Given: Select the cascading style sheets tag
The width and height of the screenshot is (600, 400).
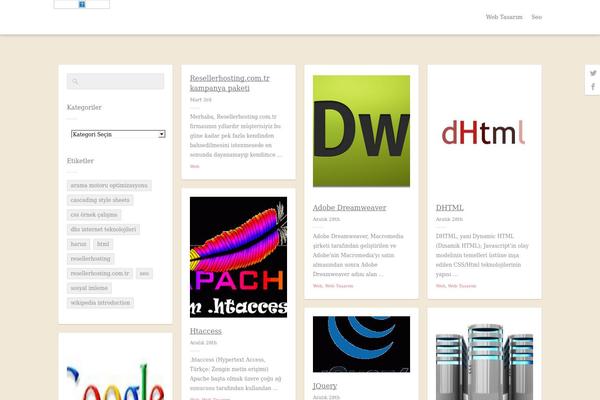Looking at the screenshot, I should [100, 200].
